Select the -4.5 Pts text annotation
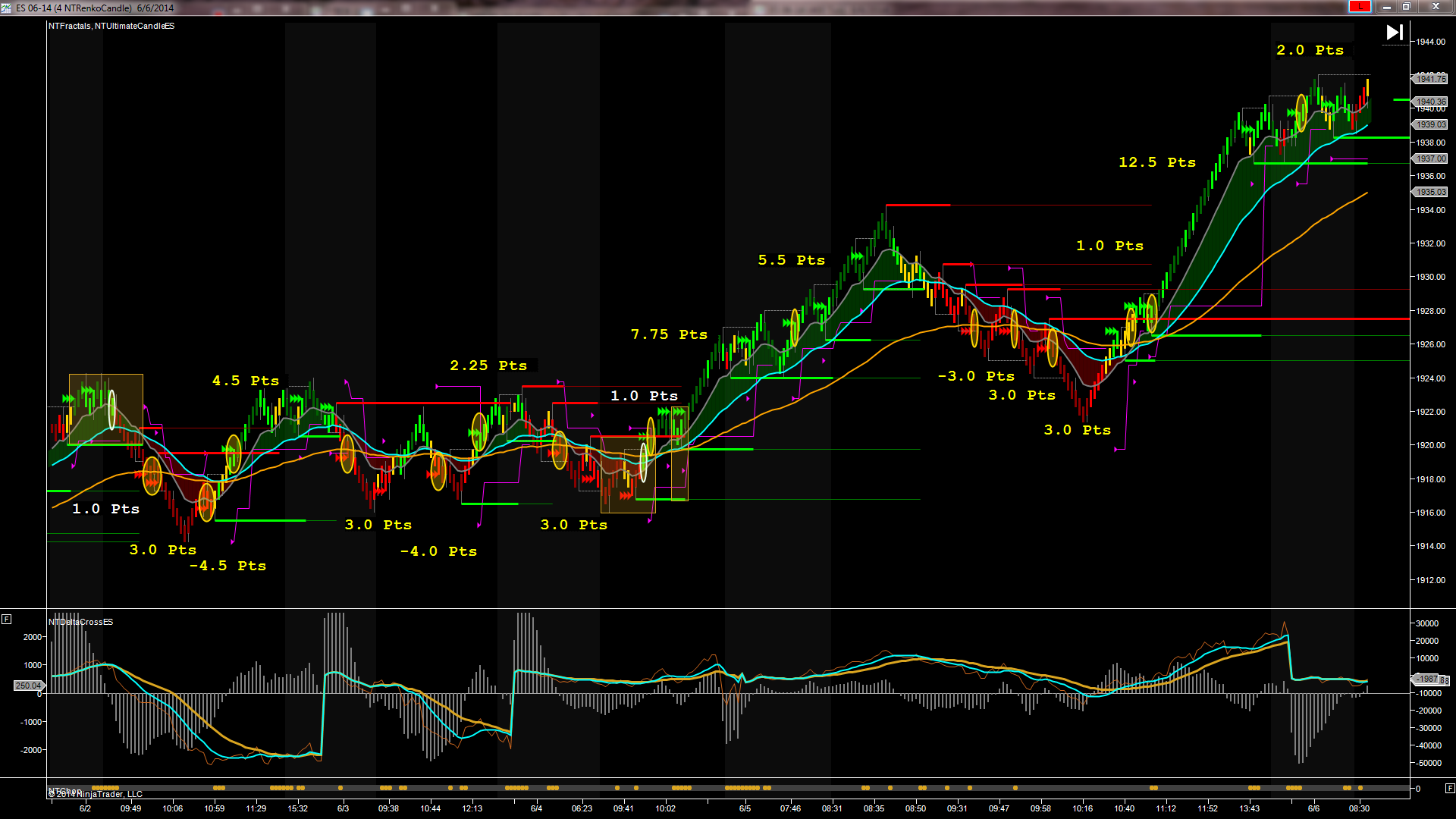 click(x=227, y=566)
